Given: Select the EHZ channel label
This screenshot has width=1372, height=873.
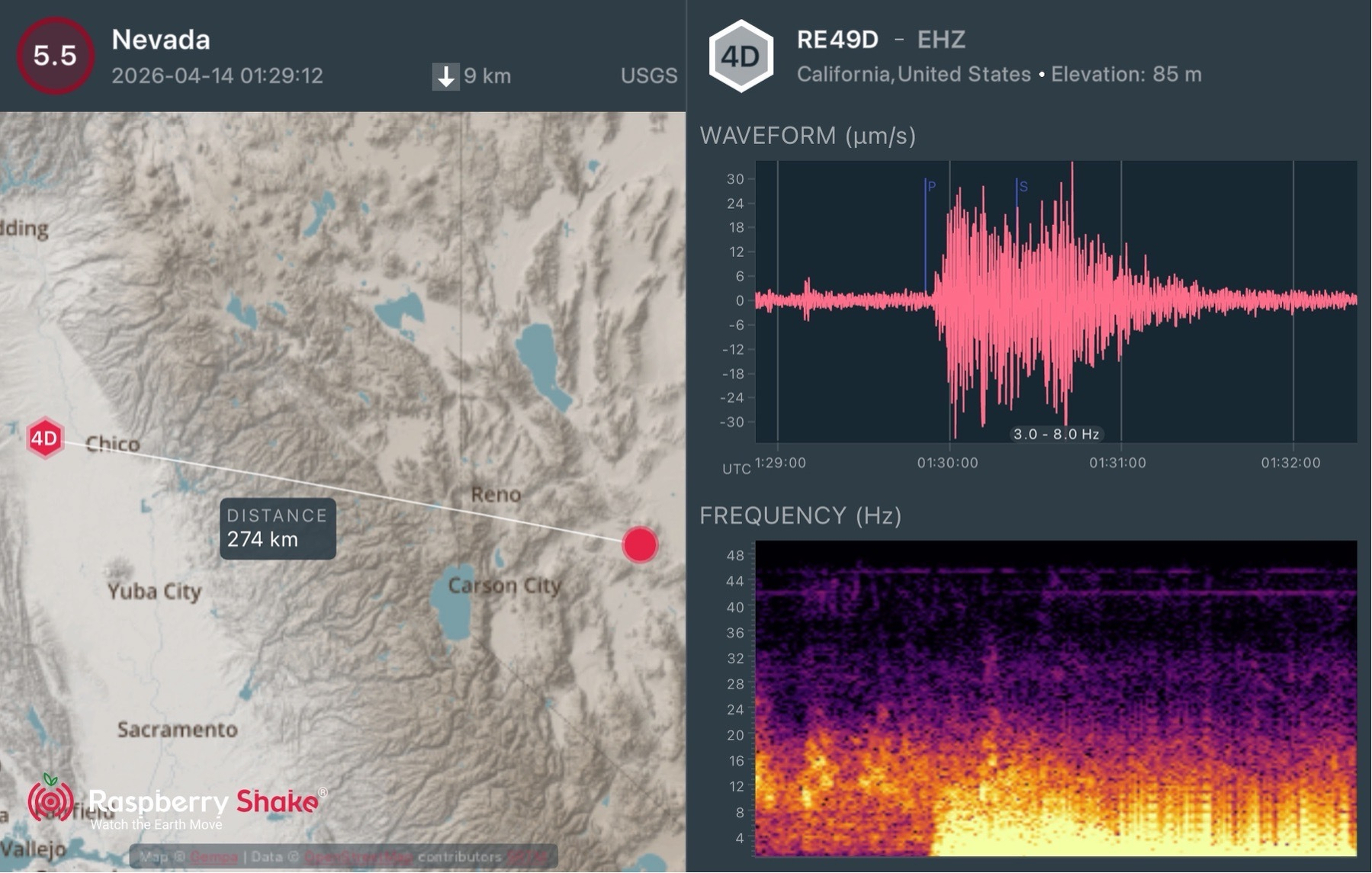Looking at the screenshot, I should click(x=941, y=40).
